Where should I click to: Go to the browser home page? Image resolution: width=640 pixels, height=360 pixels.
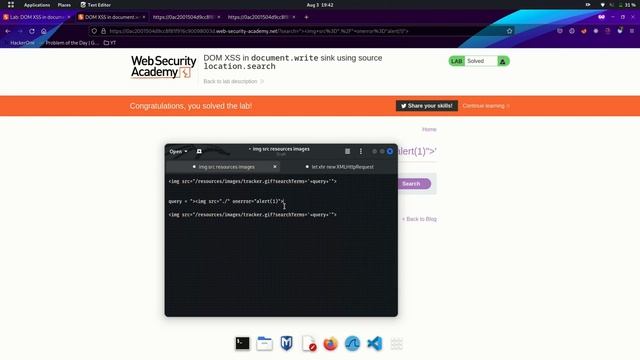(x=44, y=31)
